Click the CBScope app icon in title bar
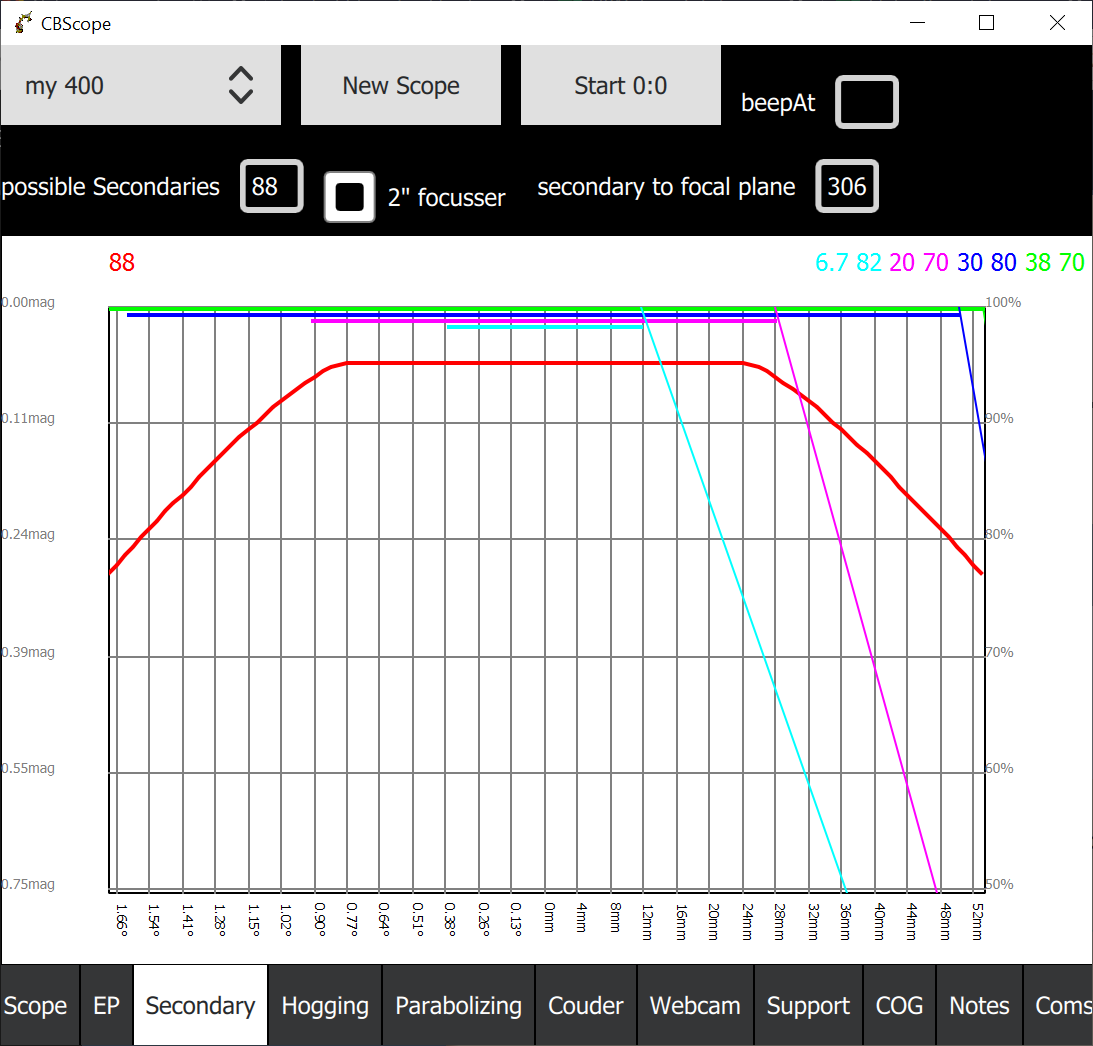This screenshot has width=1093, height=1046. (22, 23)
